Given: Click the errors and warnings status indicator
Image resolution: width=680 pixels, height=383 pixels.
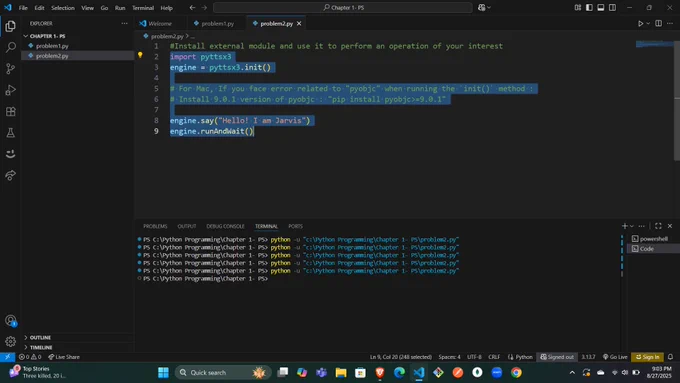Looking at the screenshot, I should [30, 357].
